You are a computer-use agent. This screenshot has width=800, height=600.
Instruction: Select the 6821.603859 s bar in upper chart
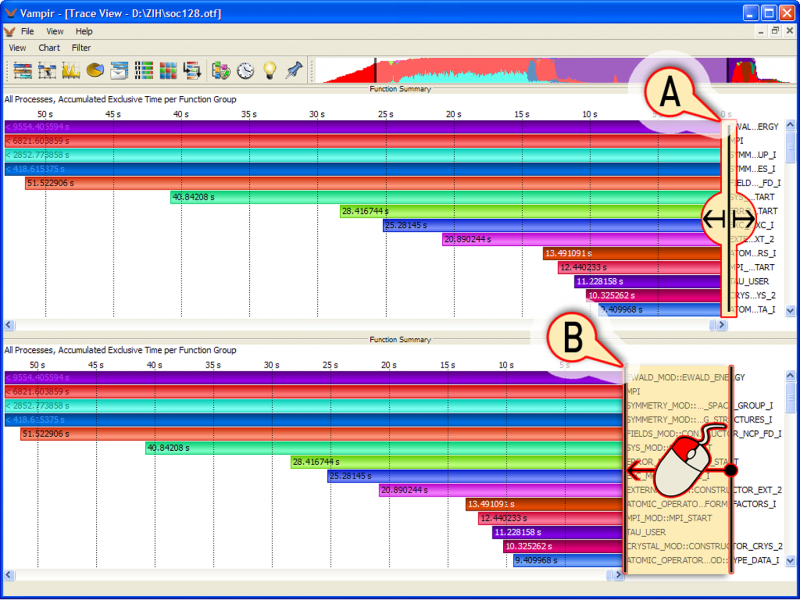pos(364,141)
